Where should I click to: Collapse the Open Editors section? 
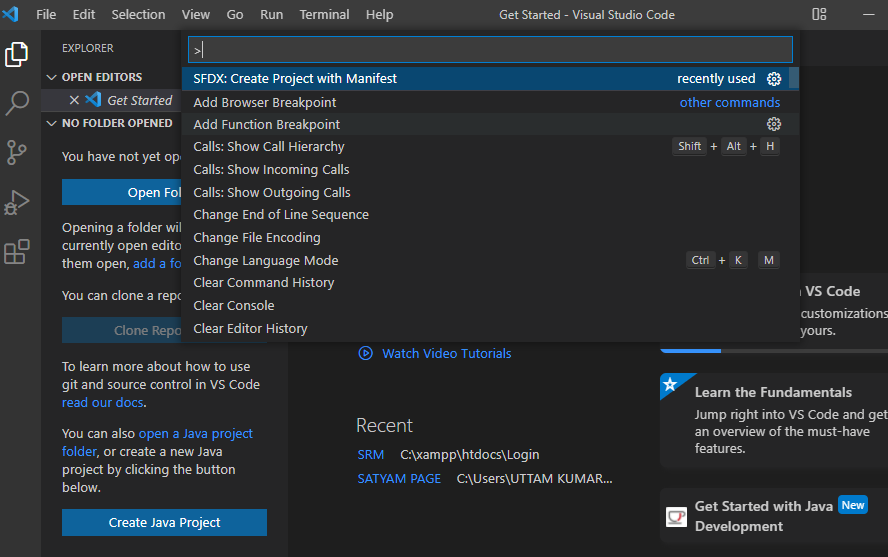point(52,77)
